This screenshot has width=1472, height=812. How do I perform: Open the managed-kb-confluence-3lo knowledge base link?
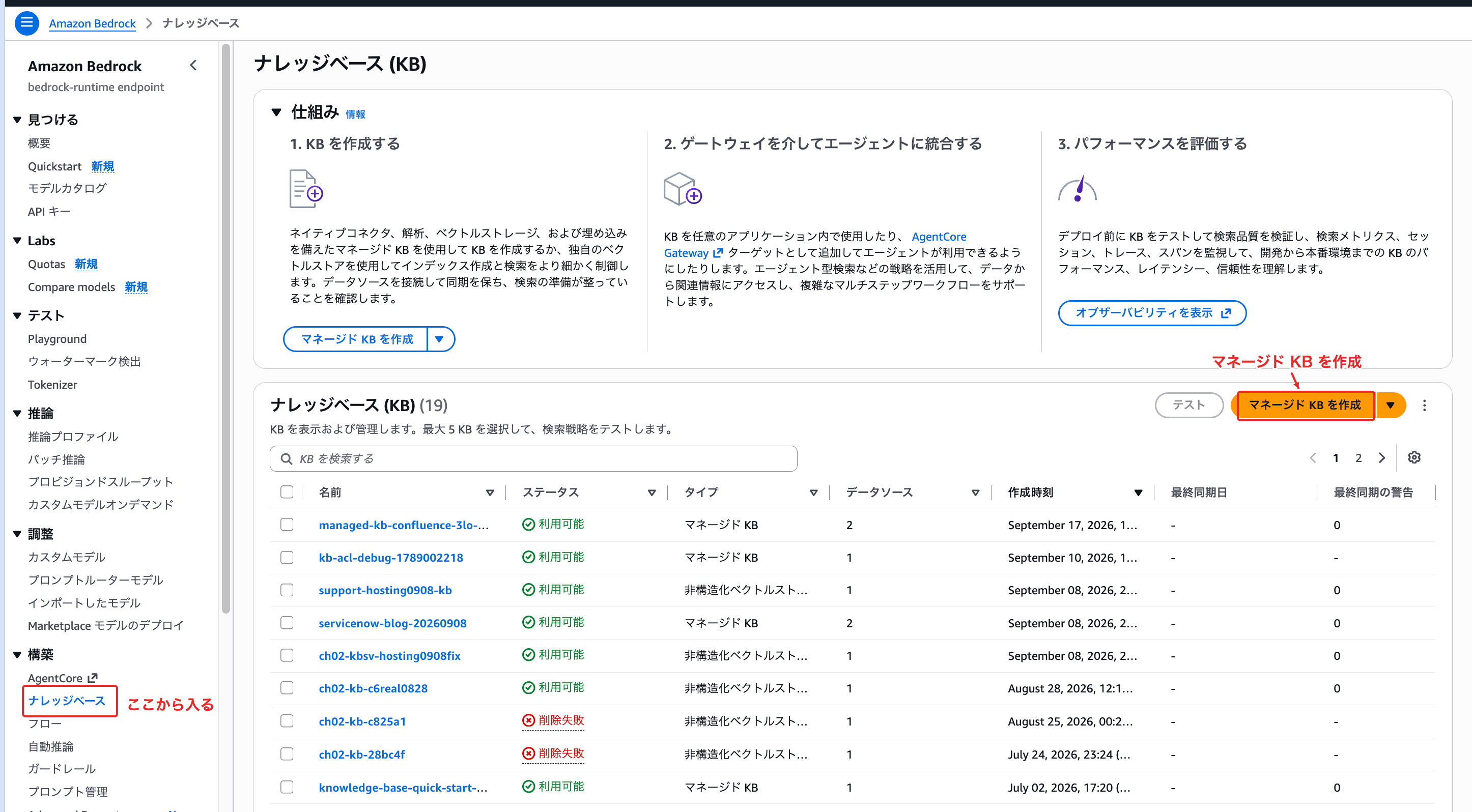(404, 525)
